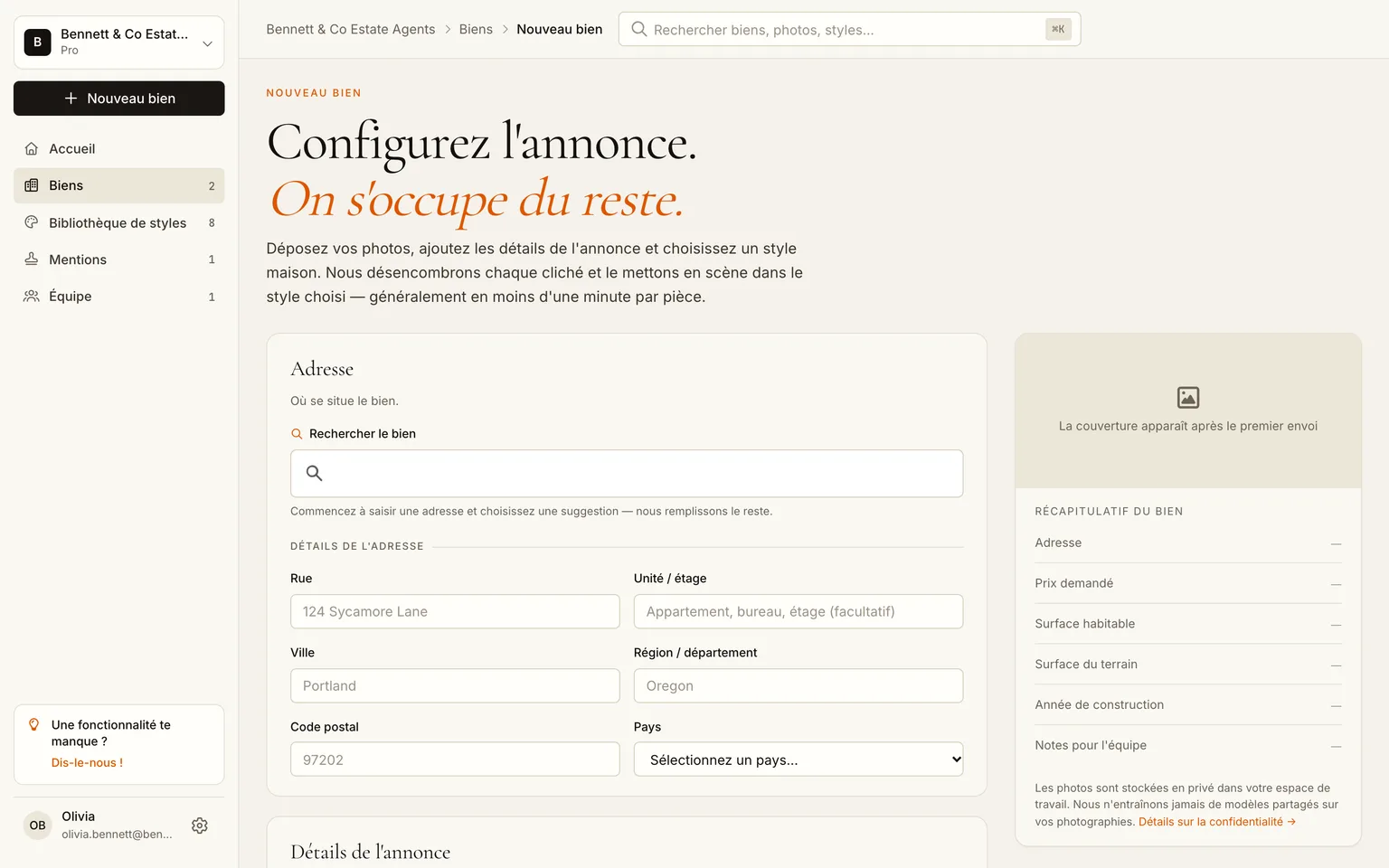Click the Nouveau bien button
The image size is (1389, 868).
point(119,99)
